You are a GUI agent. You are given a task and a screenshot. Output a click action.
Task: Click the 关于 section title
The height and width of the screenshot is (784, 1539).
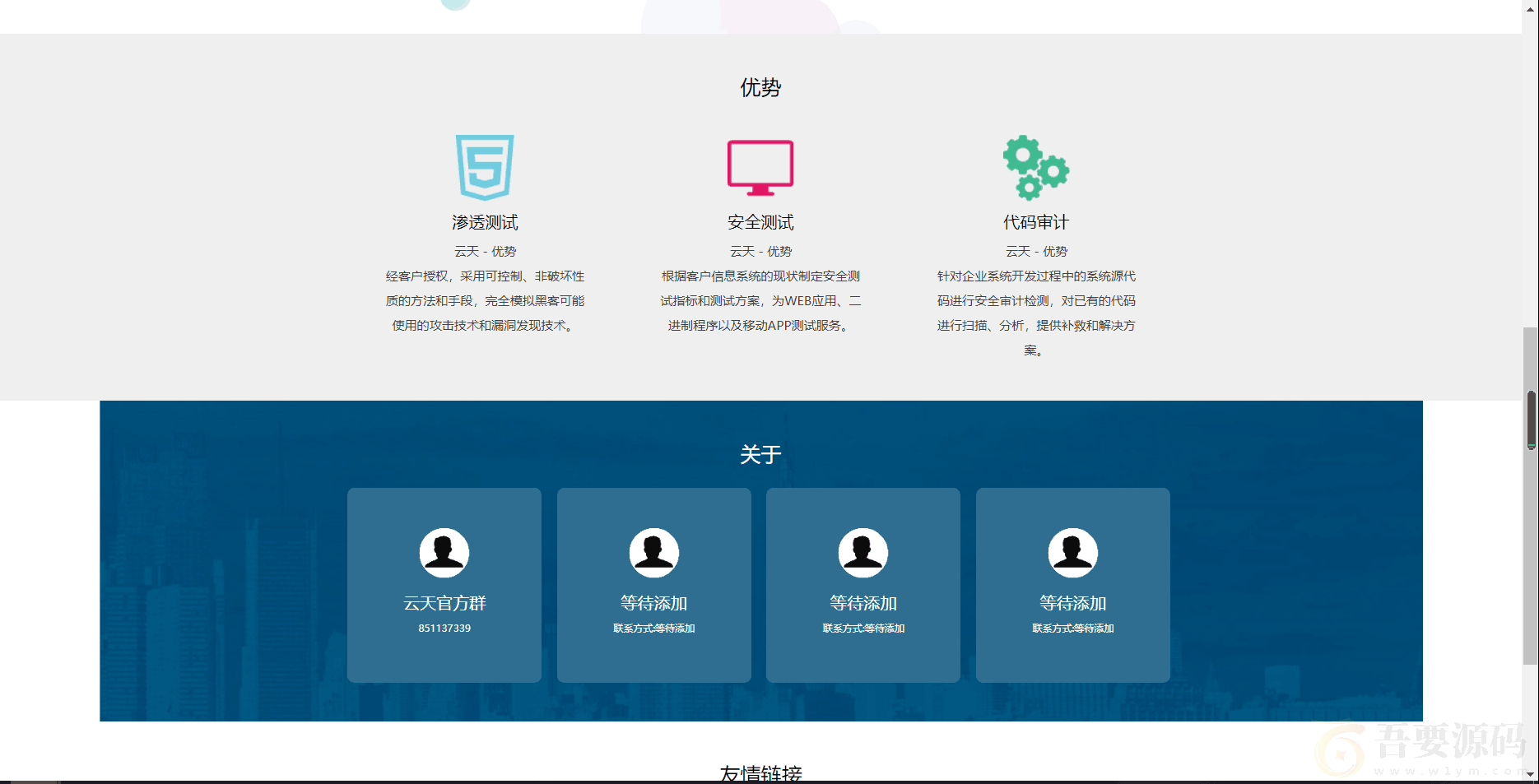tap(760, 454)
